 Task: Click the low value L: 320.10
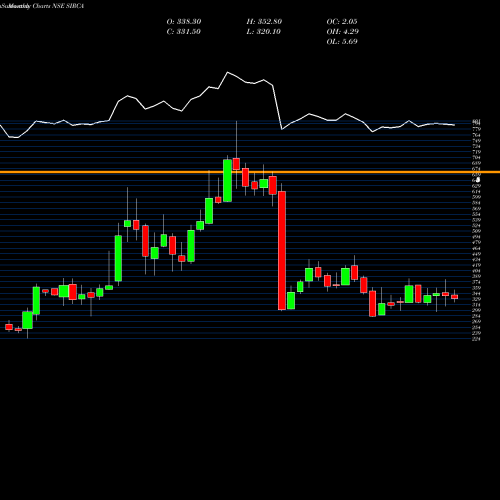(x=263, y=32)
